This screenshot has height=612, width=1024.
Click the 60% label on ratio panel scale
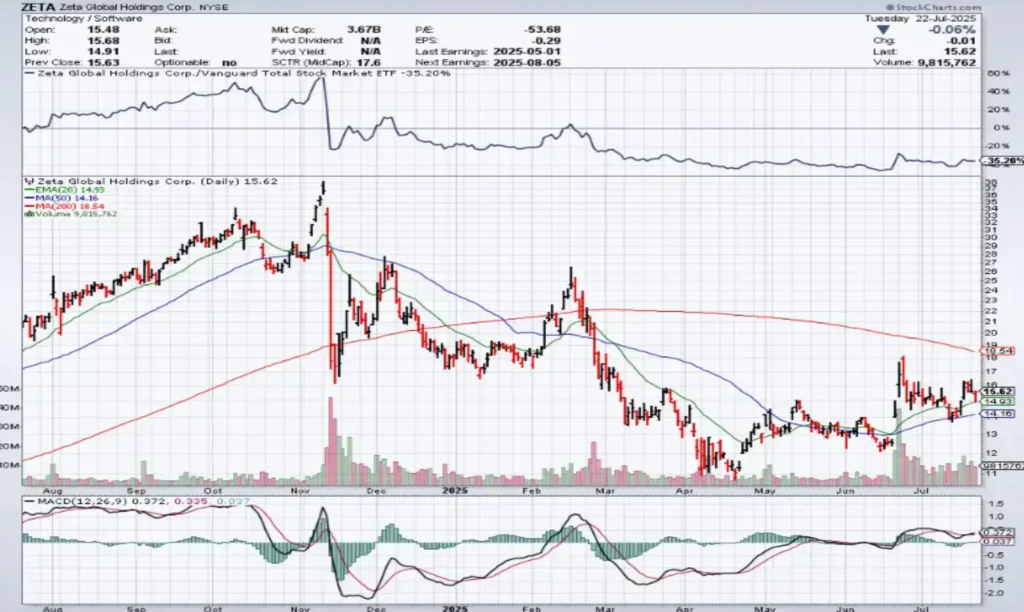point(1001,74)
